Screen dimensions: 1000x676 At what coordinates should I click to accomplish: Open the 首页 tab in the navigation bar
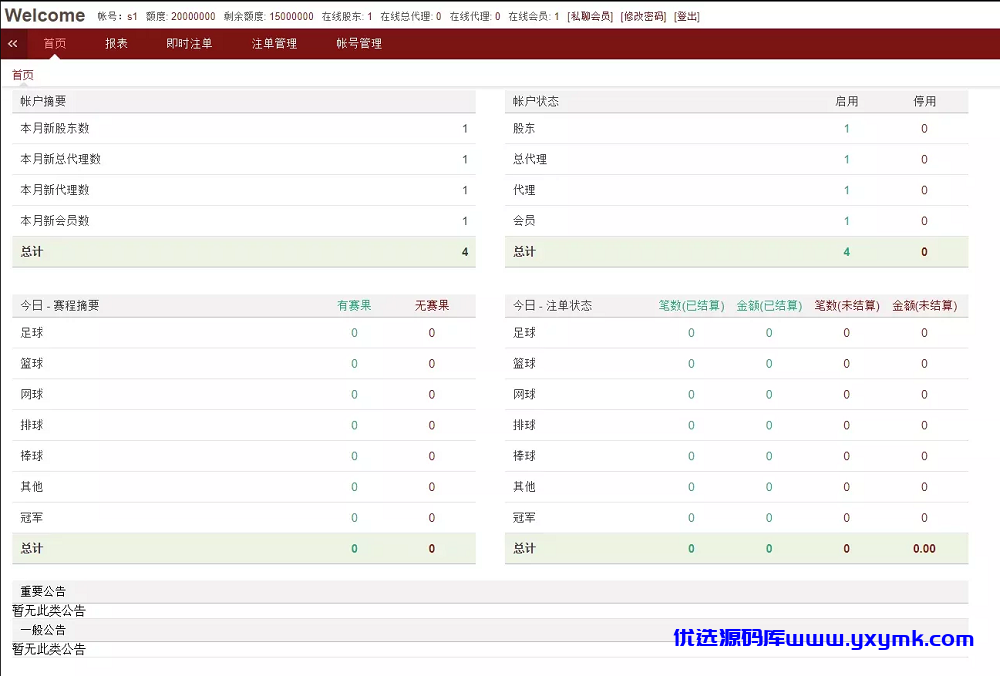[55, 44]
